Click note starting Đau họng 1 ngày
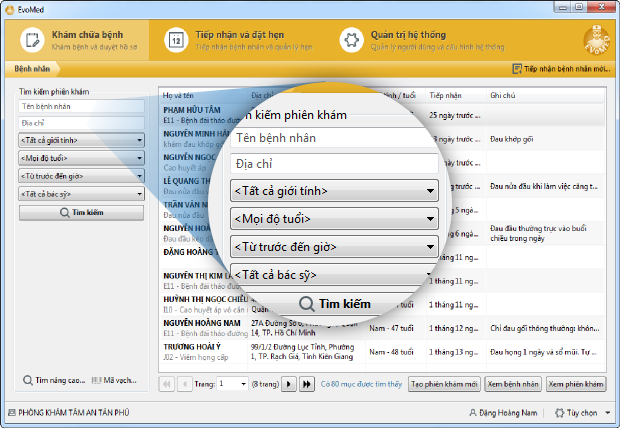This screenshot has width=620, height=428. [545, 352]
